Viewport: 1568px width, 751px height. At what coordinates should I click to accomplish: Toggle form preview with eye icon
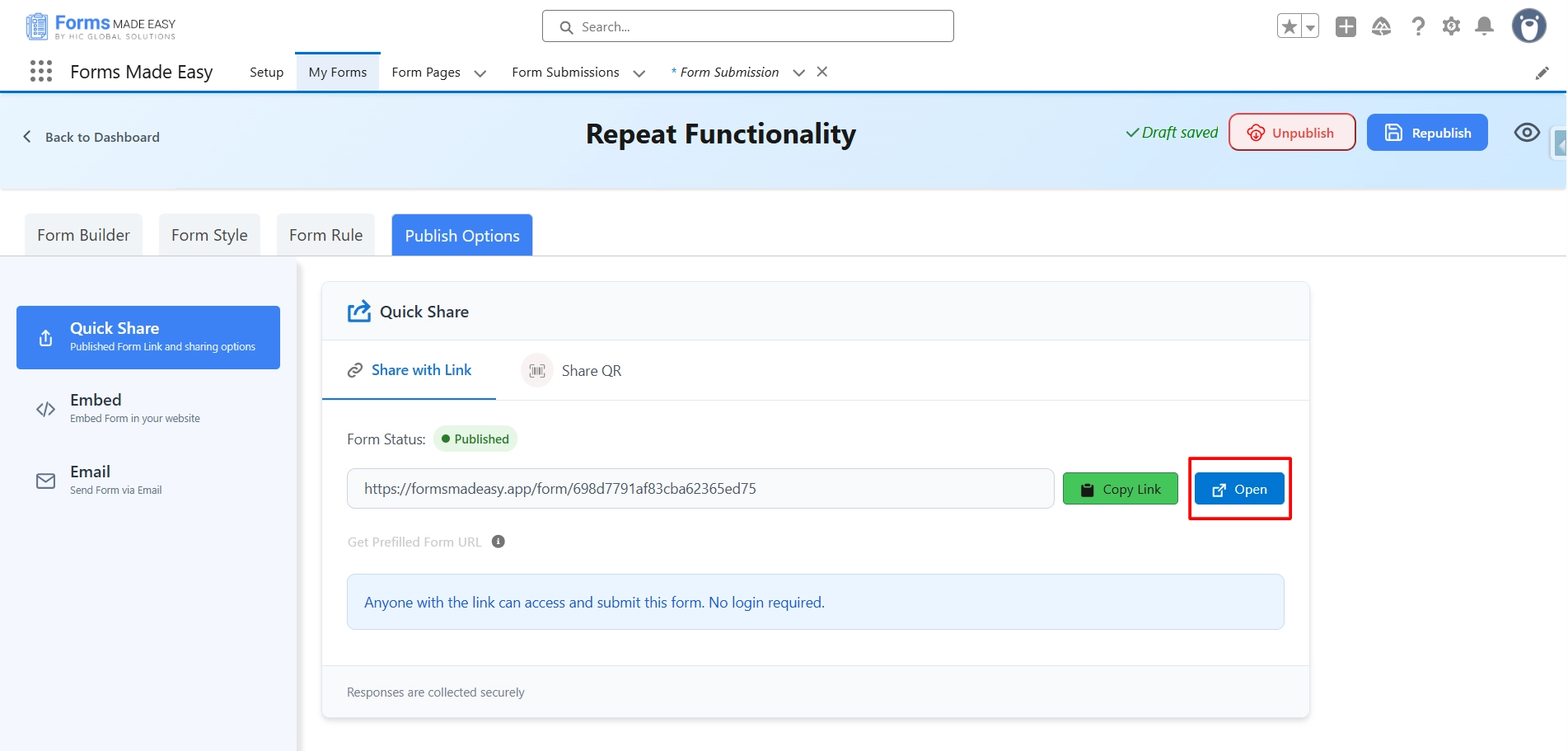[1526, 133]
